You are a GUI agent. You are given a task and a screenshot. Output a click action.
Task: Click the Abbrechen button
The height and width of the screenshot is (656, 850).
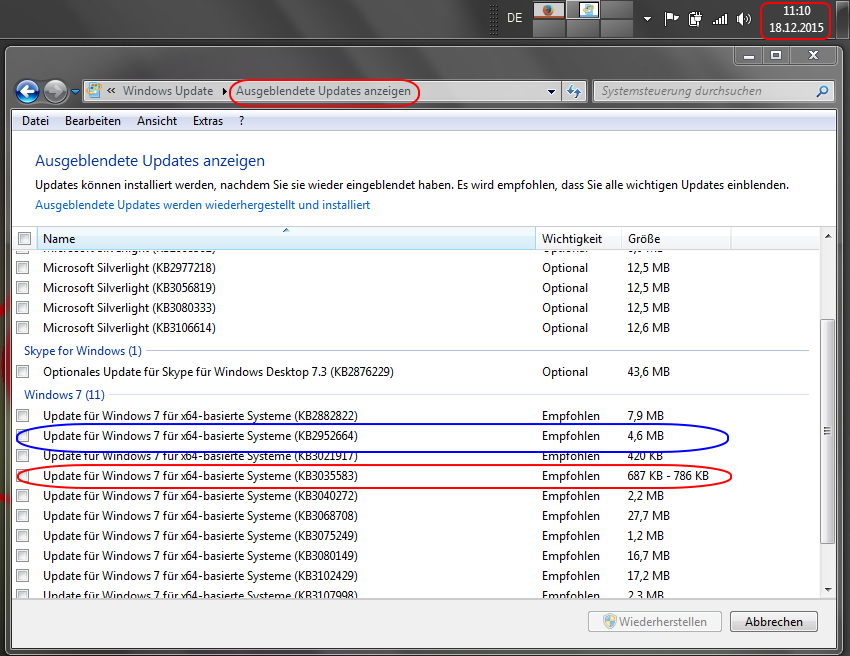coord(773,622)
